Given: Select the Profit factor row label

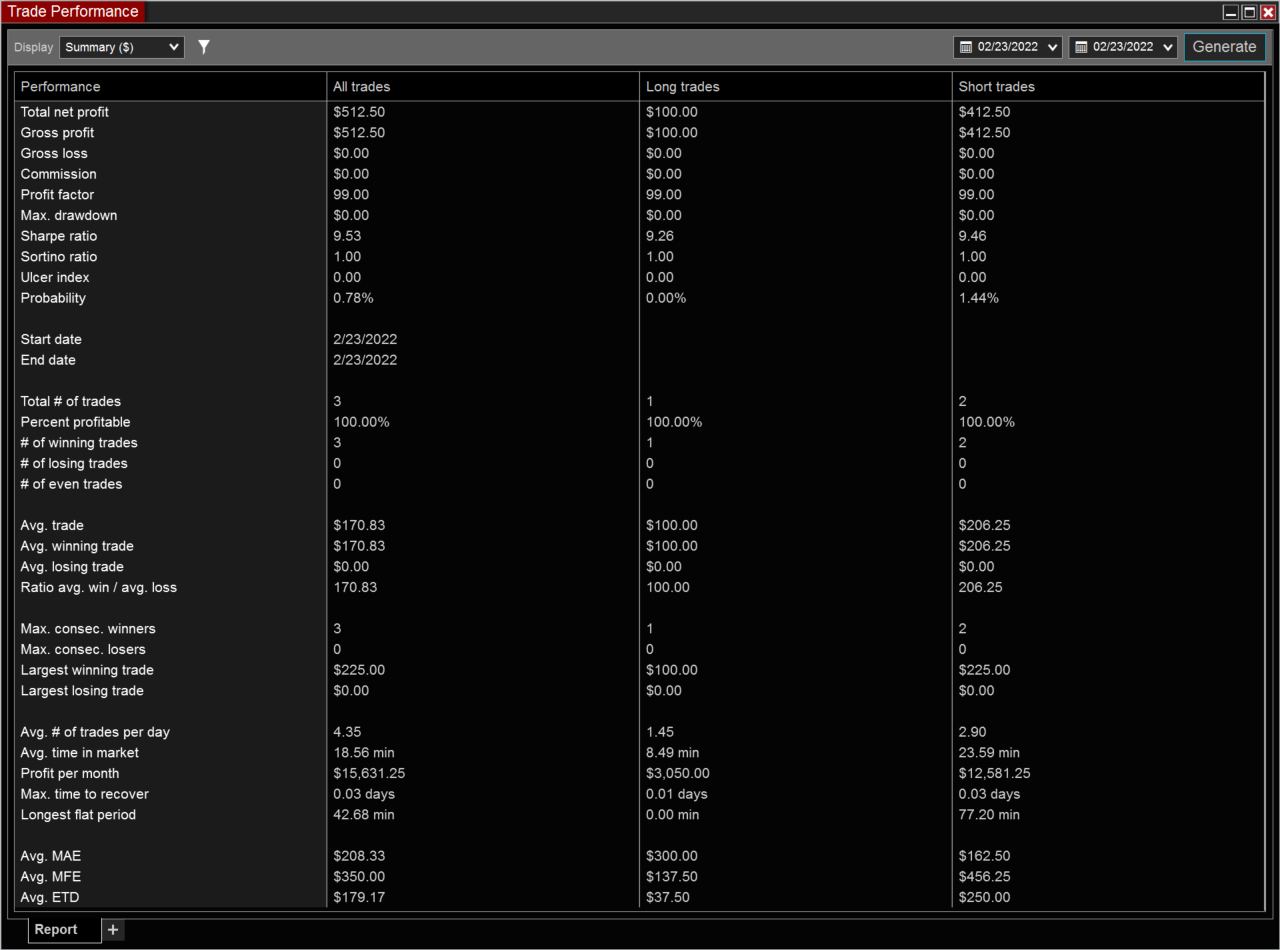Looking at the screenshot, I should (x=58, y=195).
